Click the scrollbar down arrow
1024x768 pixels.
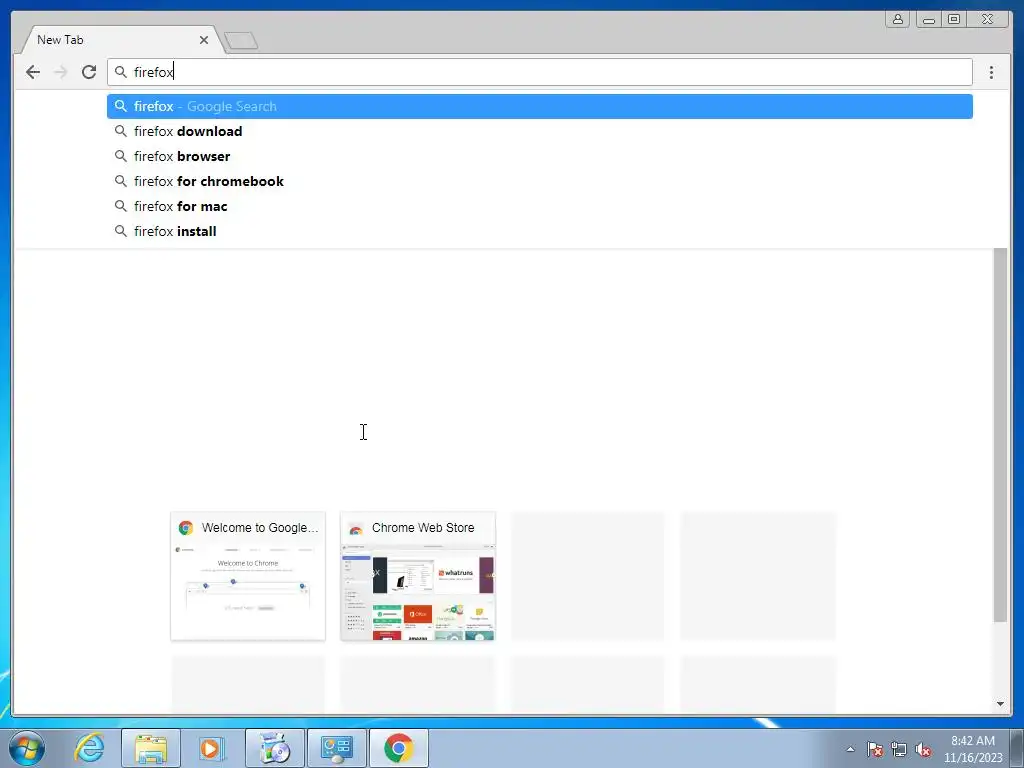[1000, 704]
